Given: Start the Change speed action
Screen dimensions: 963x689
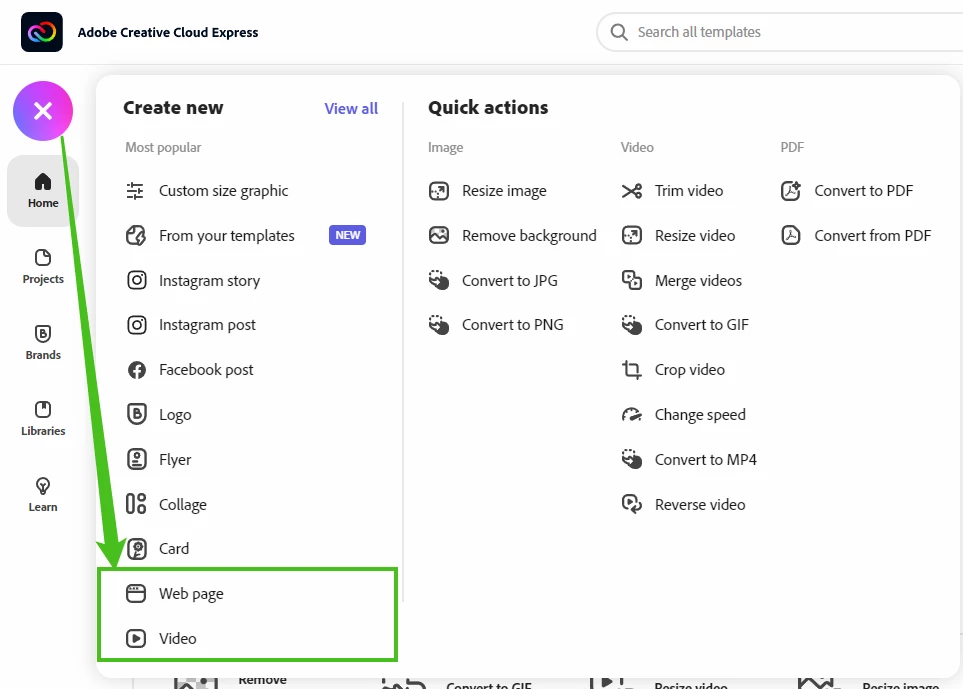Looking at the screenshot, I should [700, 415].
